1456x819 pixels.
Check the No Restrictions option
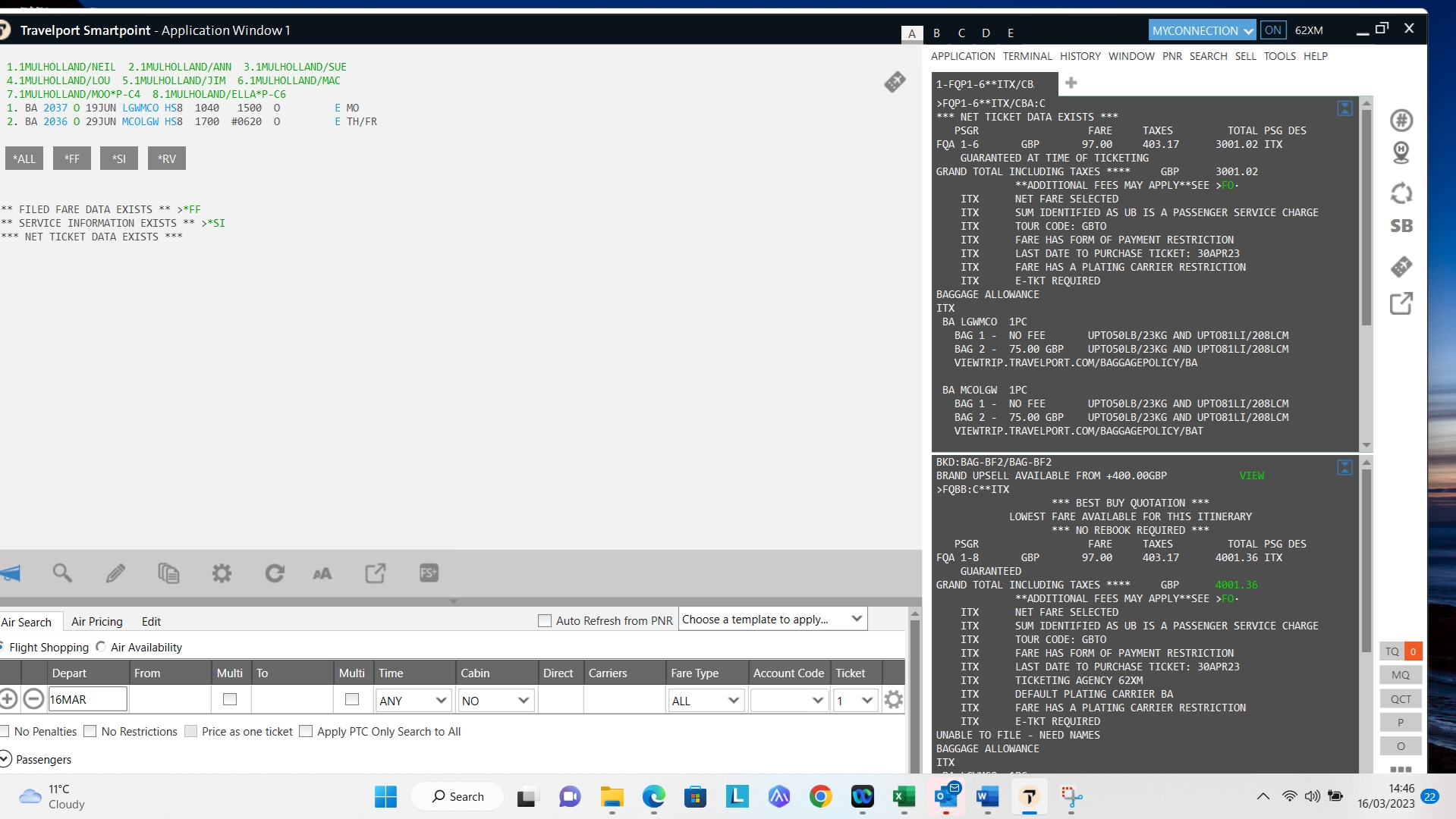[90, 732]
